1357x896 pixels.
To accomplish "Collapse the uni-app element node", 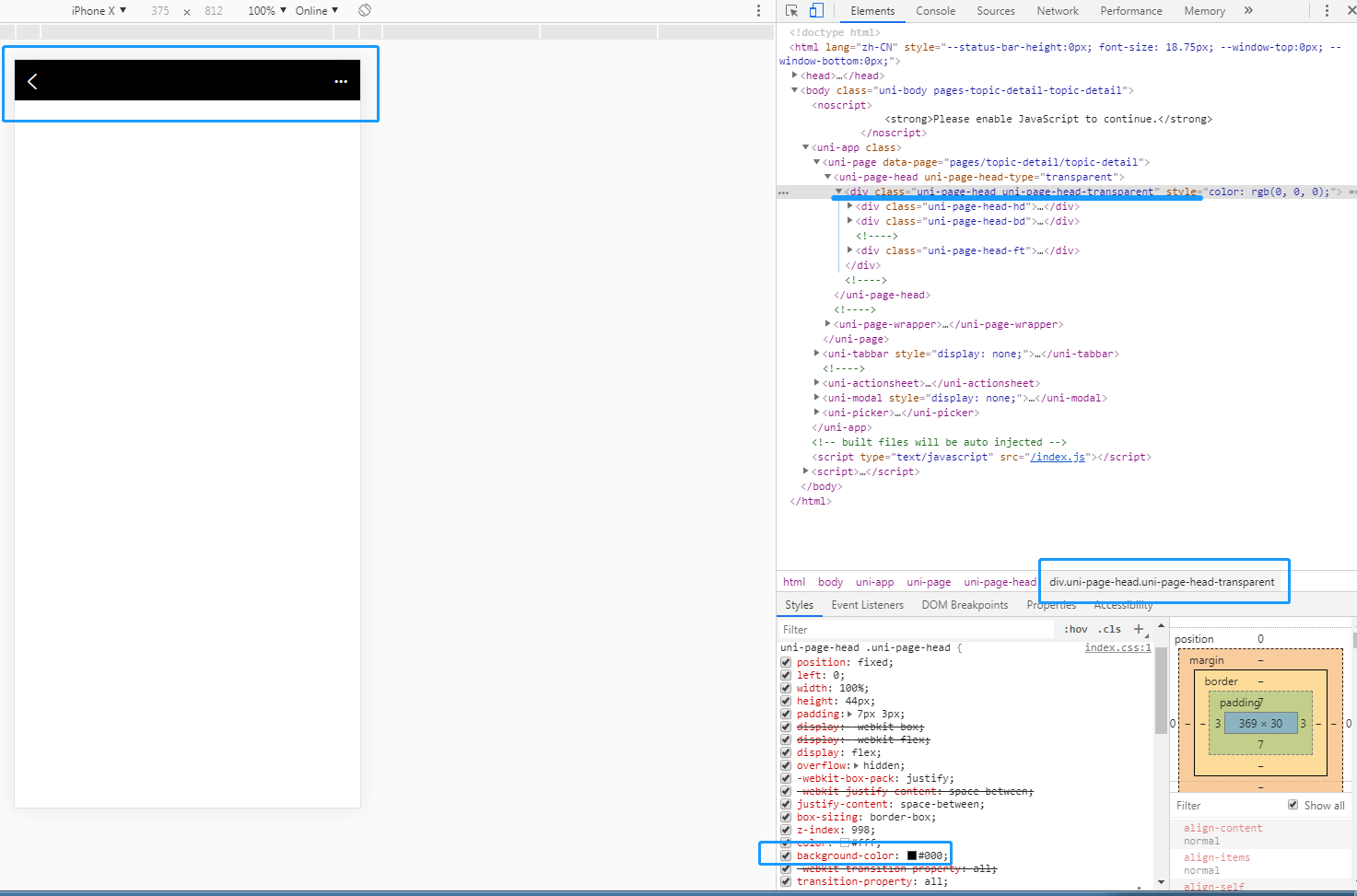I will coord(806,147).
